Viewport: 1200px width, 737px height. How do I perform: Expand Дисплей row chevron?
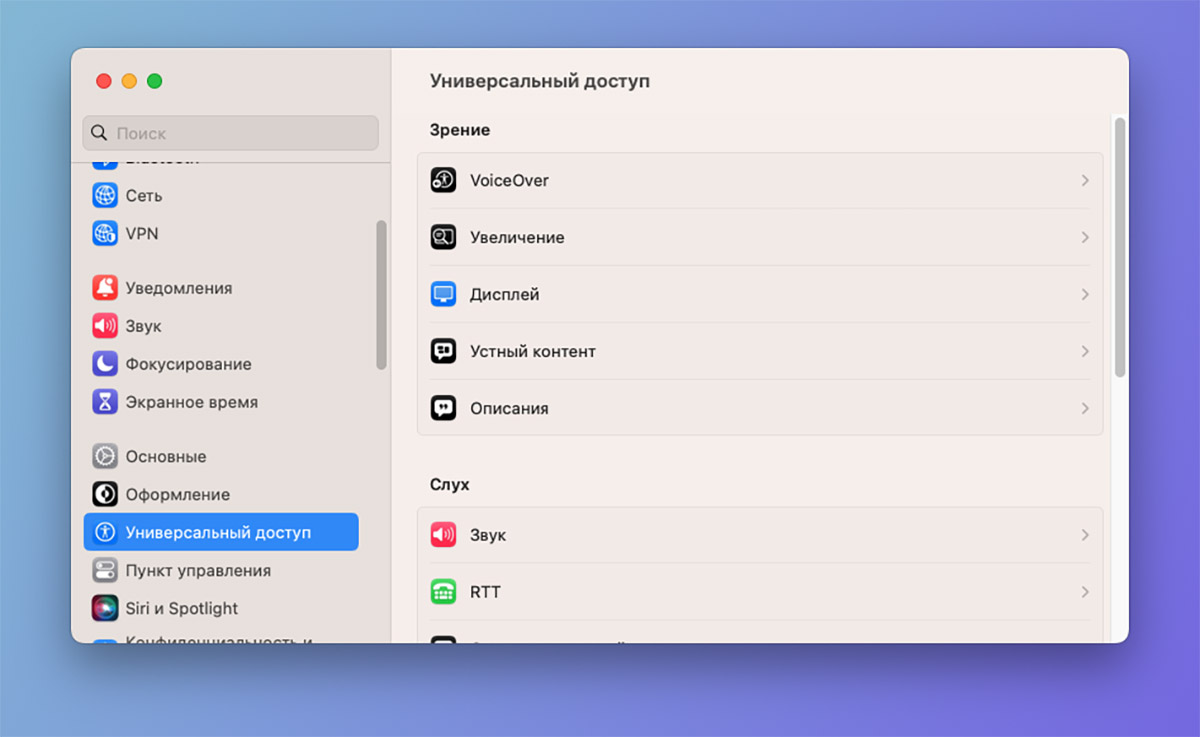pyautogui.click(x=1085, y=294)
